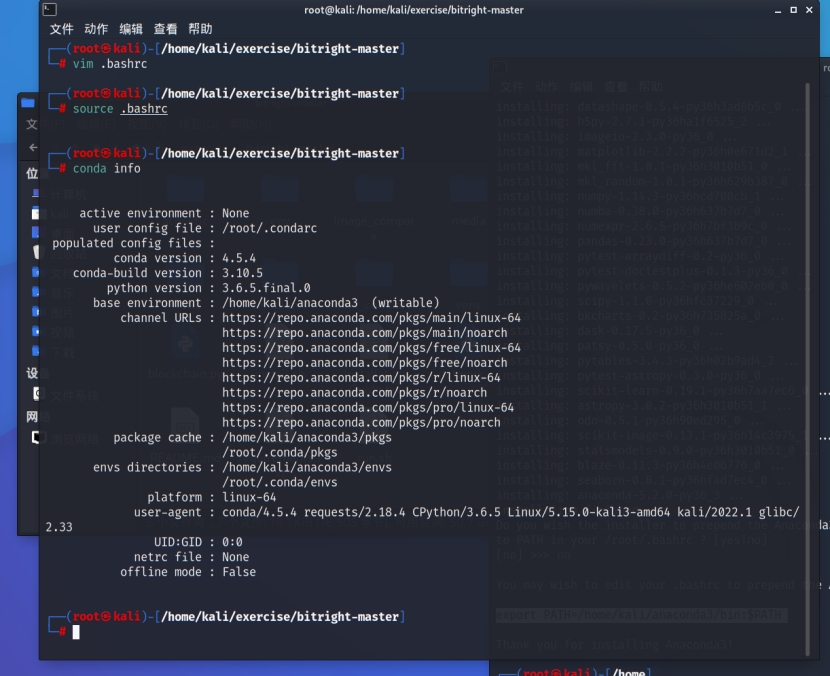Click the terminal window title text
Screen dimensions: 830x676
[x=413, y=10]
